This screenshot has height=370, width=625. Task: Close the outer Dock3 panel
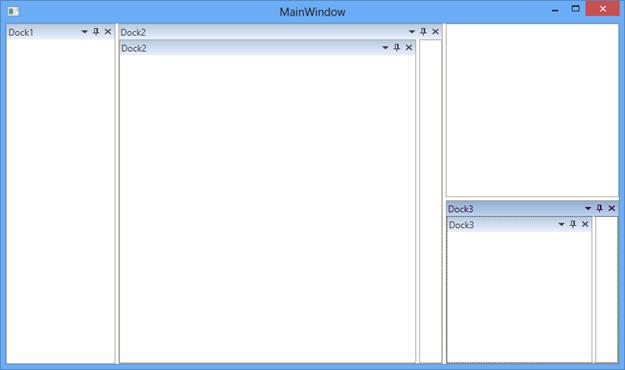click(612, 208)
